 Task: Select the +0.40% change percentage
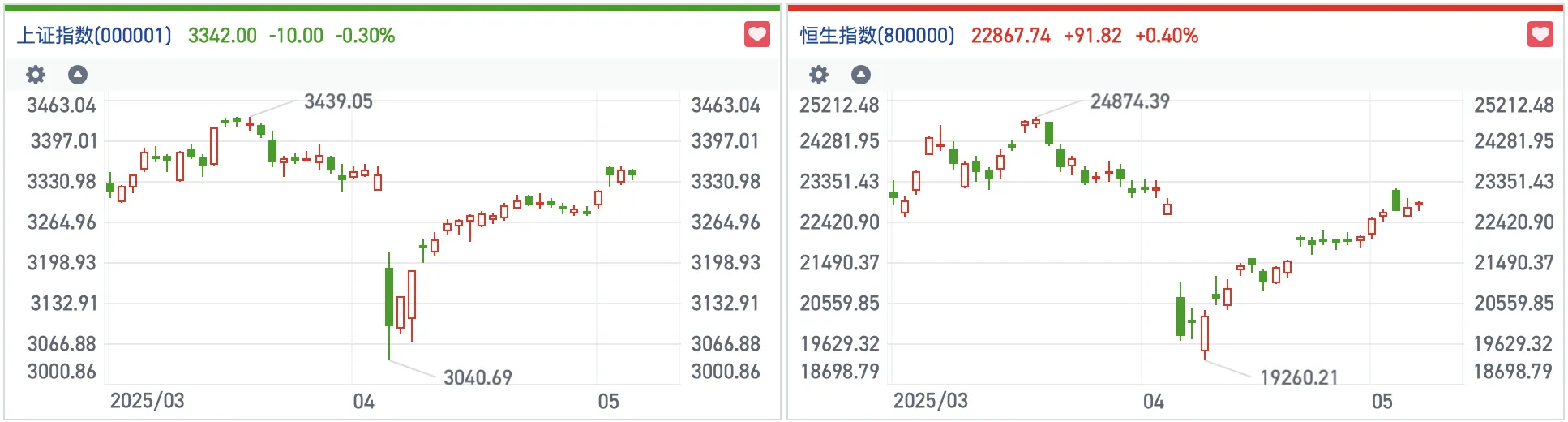(x=1166, y=36)
